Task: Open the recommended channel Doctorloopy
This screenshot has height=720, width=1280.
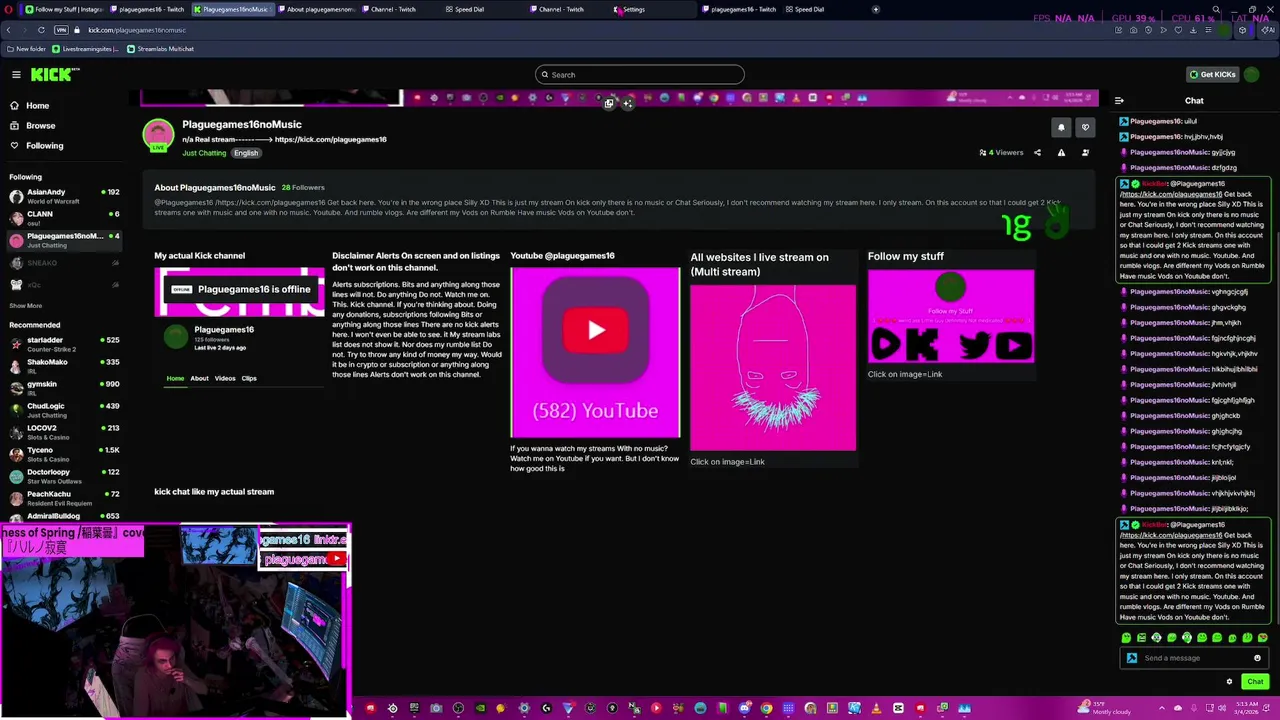Action: (x=63, y=475)
